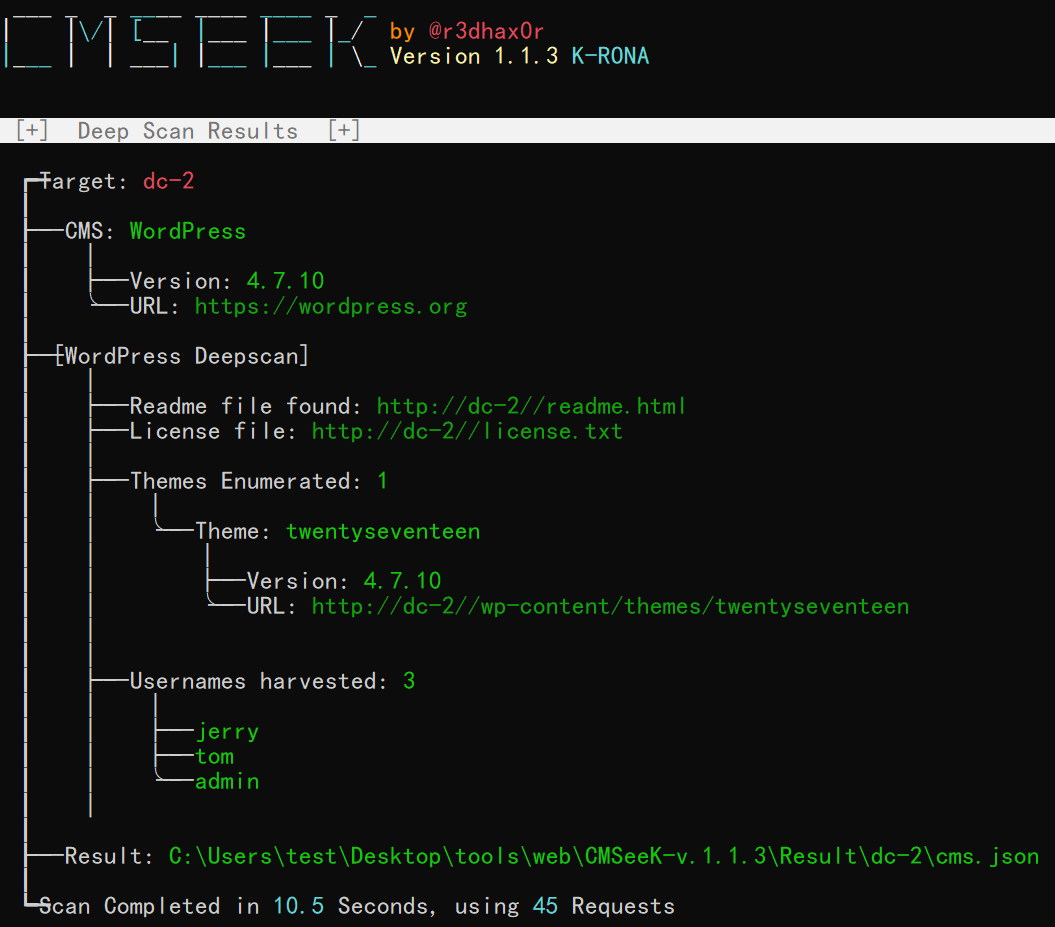The width and height of the screenshot is (1055, 927).
Task: Click the left [+] marker in header
Action: [32, 131]
